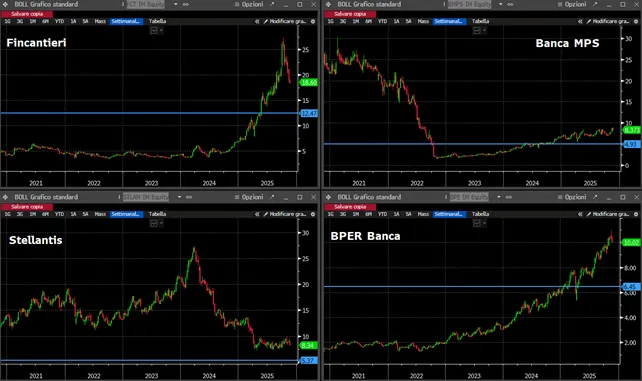Click Modificare gra... in the Banca MPS panel

coord(608,21)
